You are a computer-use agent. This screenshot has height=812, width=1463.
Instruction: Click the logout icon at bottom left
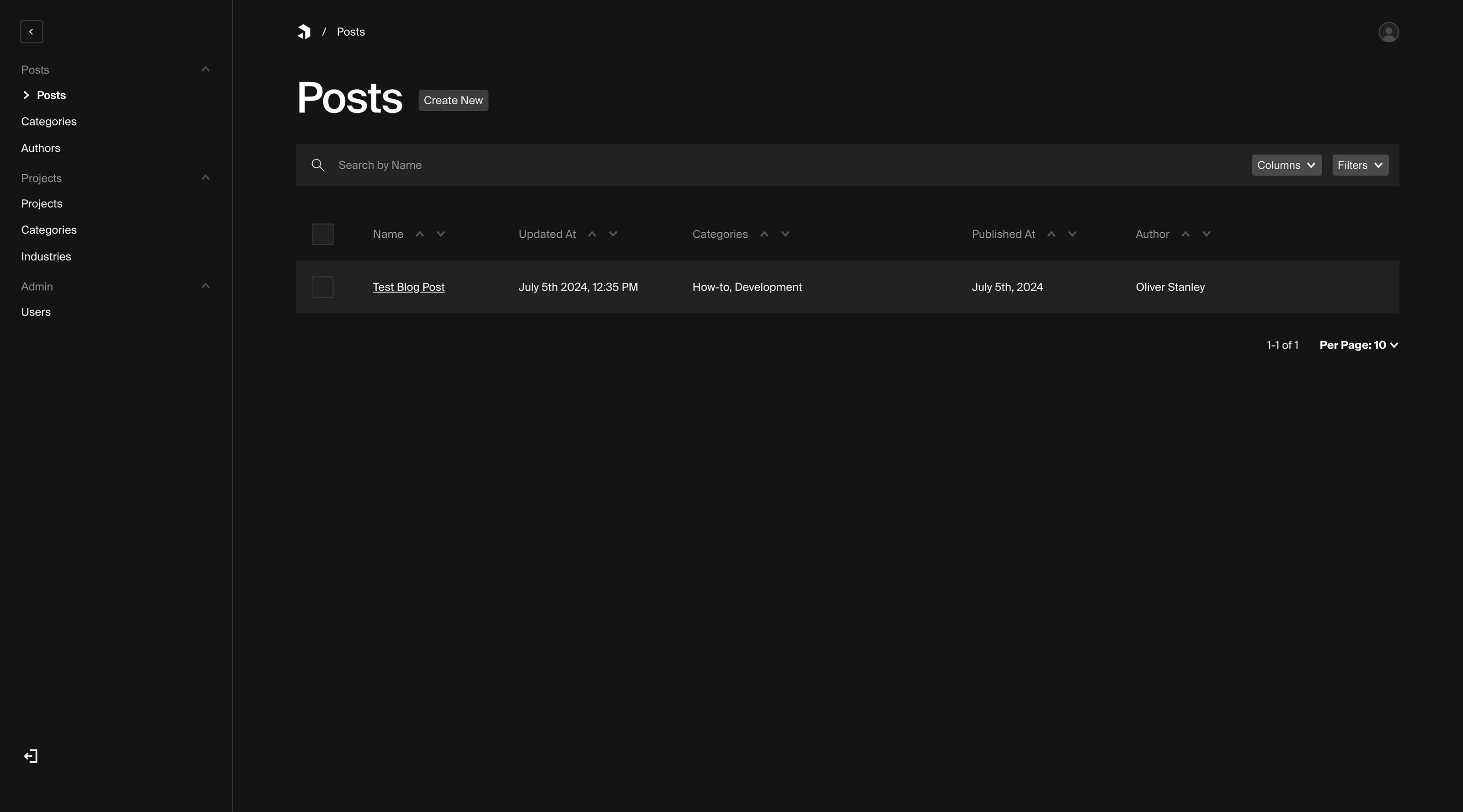(x=30, y=756)
